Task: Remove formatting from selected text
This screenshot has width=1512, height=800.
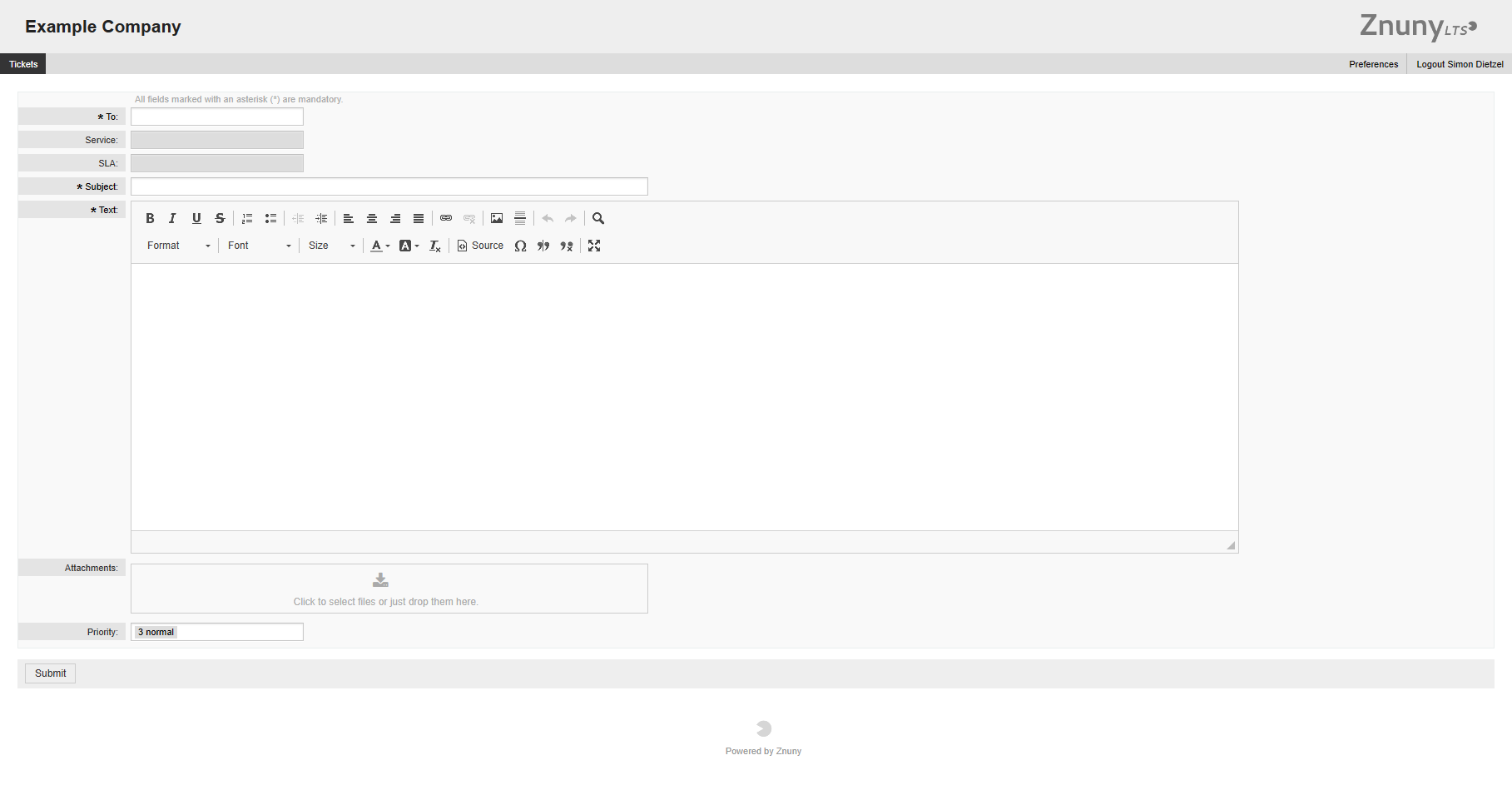Action: click(434, 246)
